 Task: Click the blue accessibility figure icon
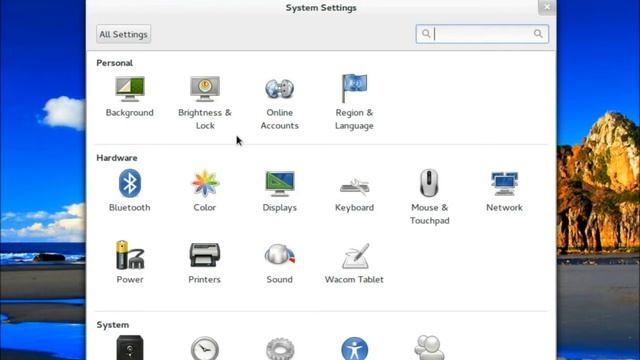point(355,349)
